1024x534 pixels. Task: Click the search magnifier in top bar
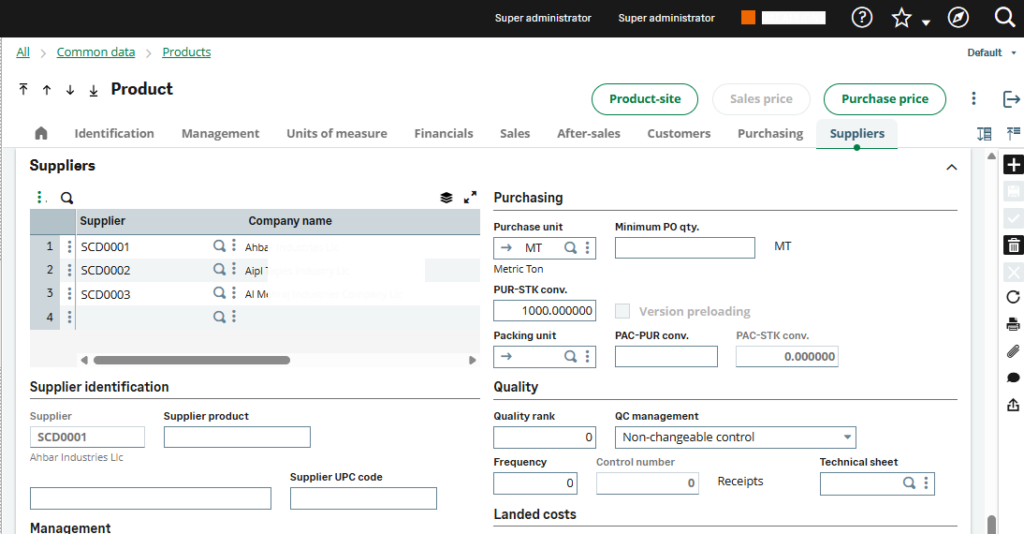point(1005,18)
